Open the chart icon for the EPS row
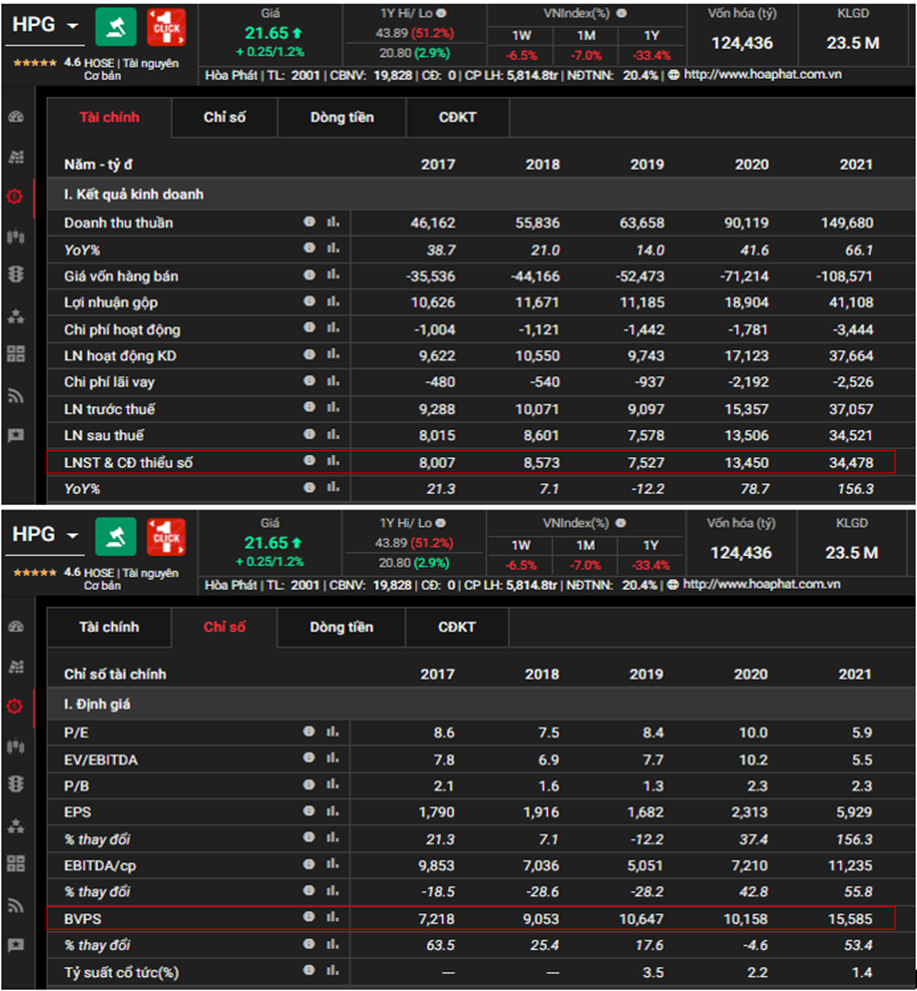917x991 pixels. 332,812
